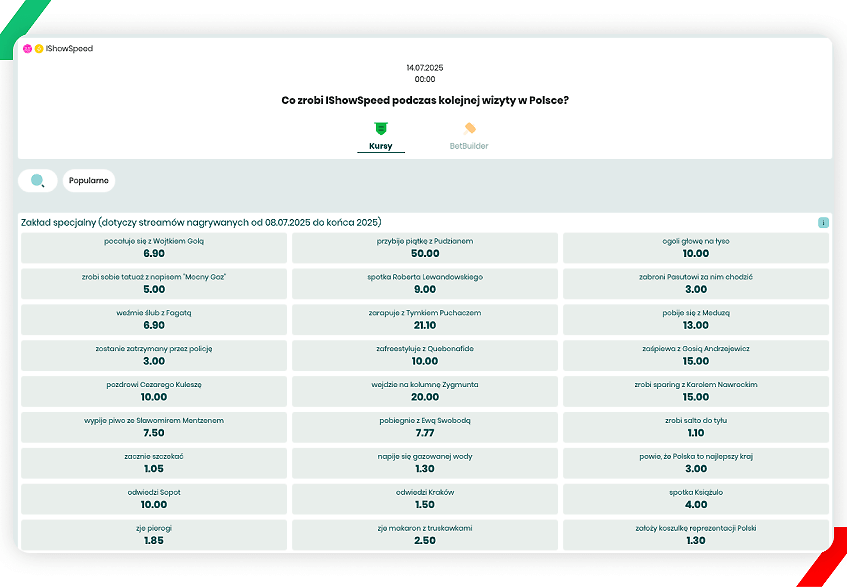The height and width of the screenshot is (587, 847).
Task: Choose pozdrowi Cezarego Kuleszę bet
Action: pyautogui.click(x=154, y=392)
